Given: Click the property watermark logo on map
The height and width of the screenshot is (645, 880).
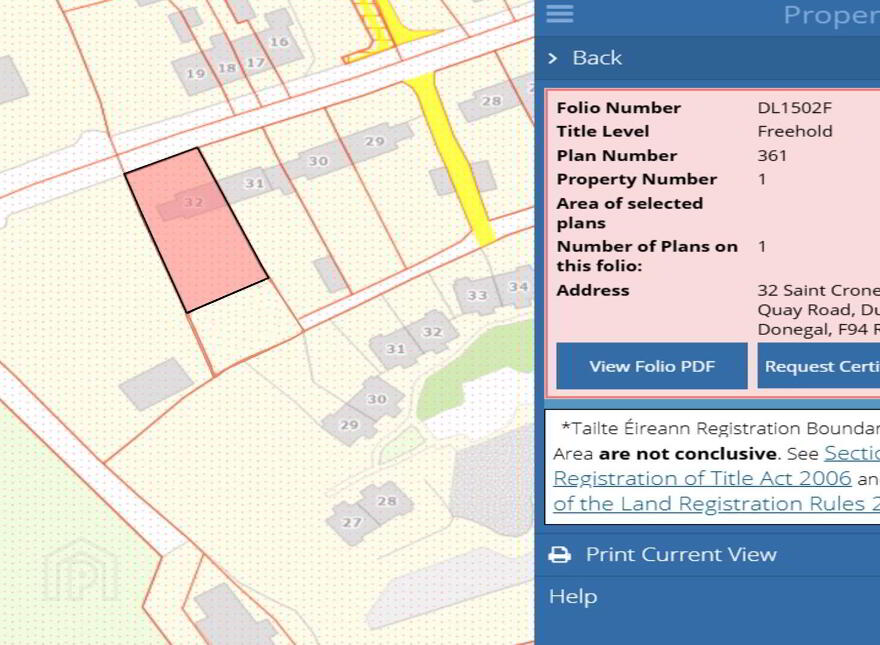Looking at the screenshot, I should click(x=81, y=569).
